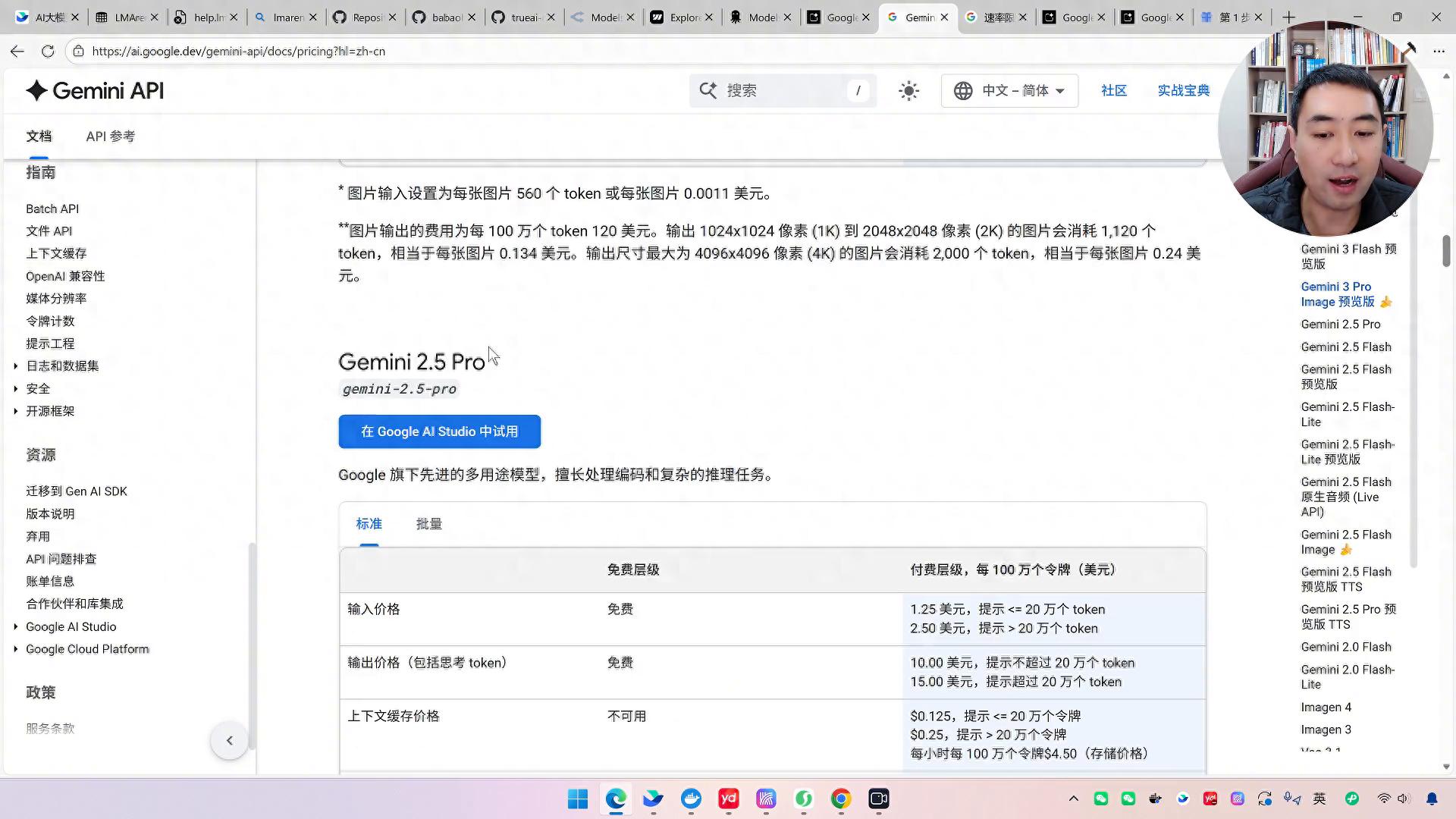This screenshot has height=819, width=1456.
Task: Click 在 Google AI Studio 中试用 button
Action: pos(439,431)
